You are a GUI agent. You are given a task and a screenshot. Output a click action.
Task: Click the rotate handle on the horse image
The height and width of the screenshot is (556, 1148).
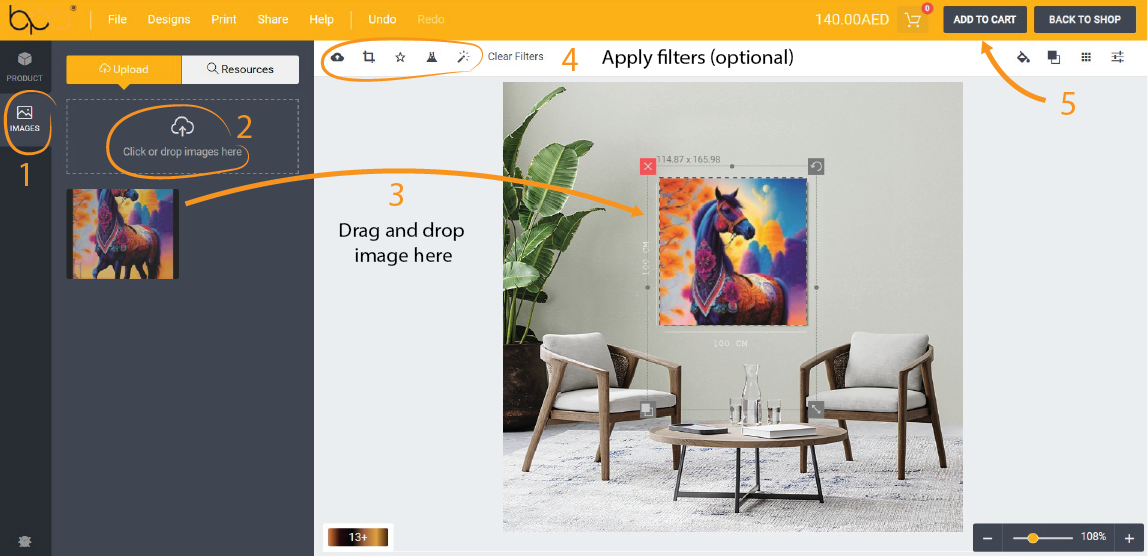pyautogui.click(x=816, y=166)
